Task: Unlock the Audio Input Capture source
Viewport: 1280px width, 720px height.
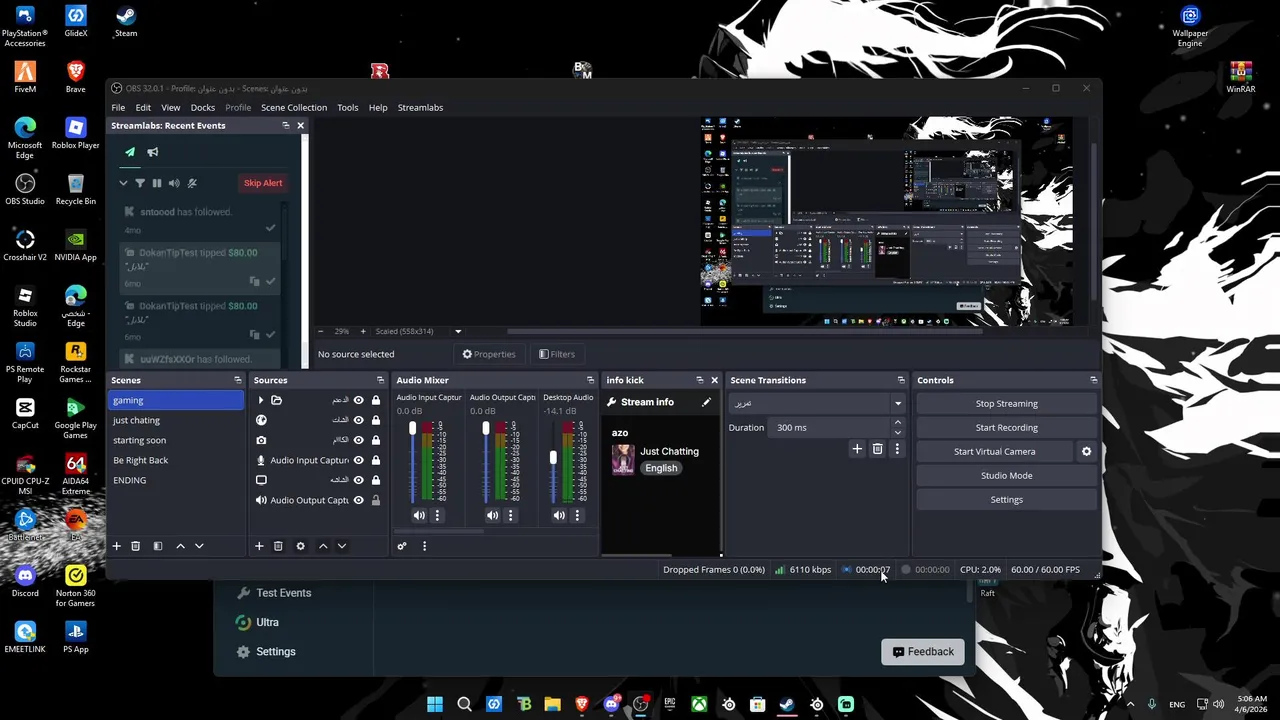Action: 376,460
